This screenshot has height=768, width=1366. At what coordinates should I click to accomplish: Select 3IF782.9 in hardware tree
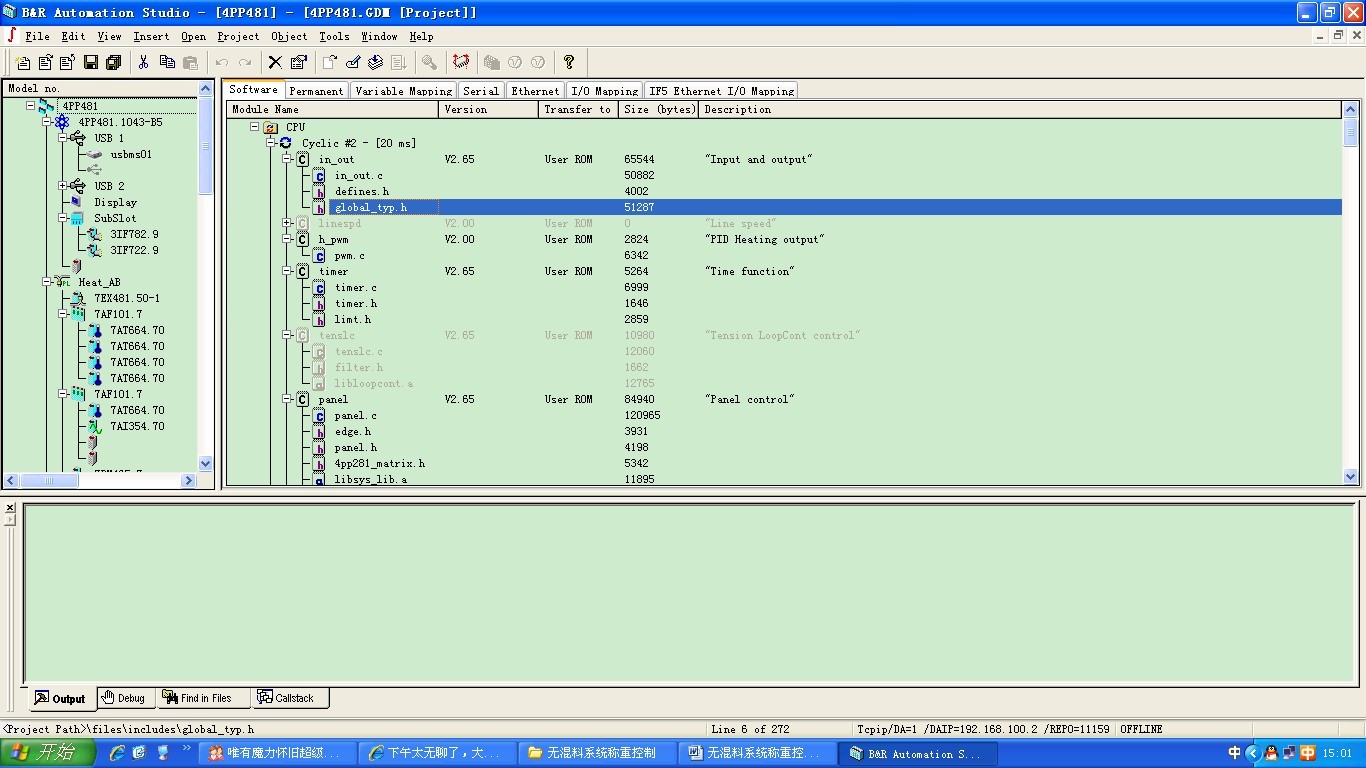coord(134,234)
